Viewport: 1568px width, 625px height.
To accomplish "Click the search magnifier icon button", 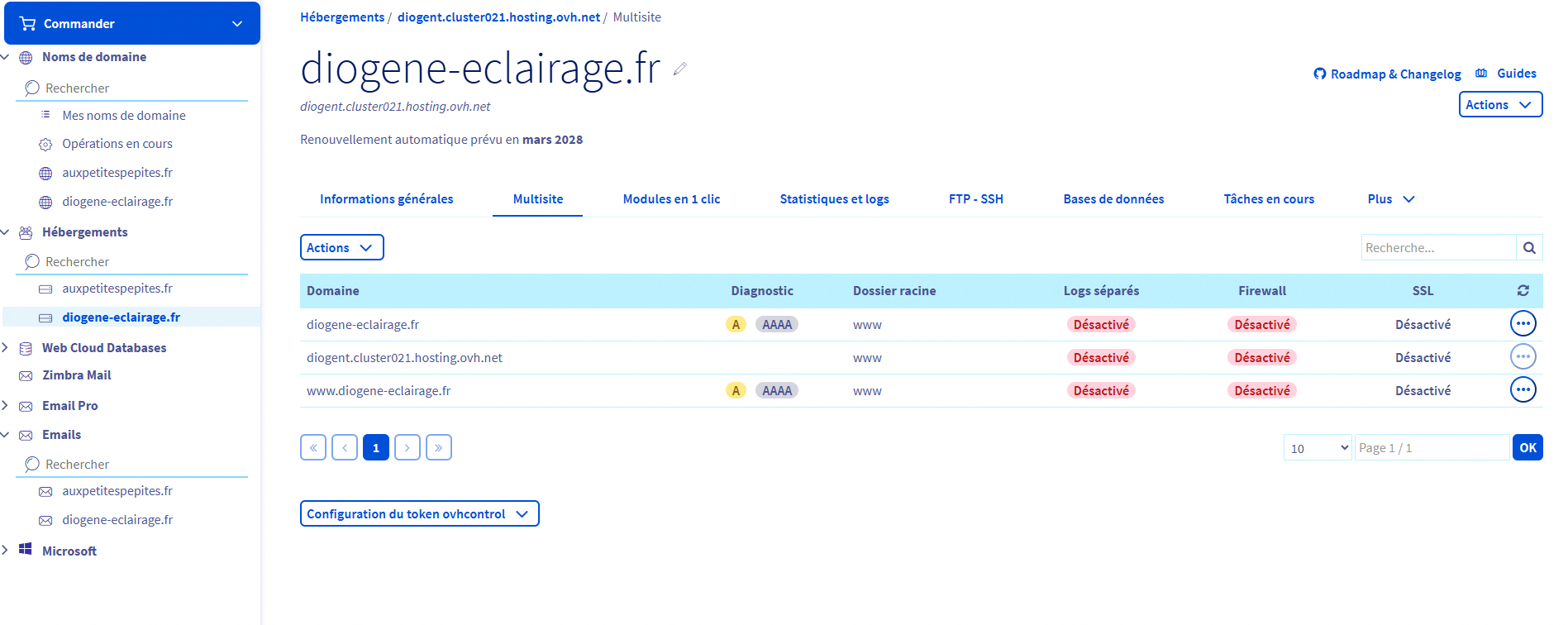I will (1529, 247).
